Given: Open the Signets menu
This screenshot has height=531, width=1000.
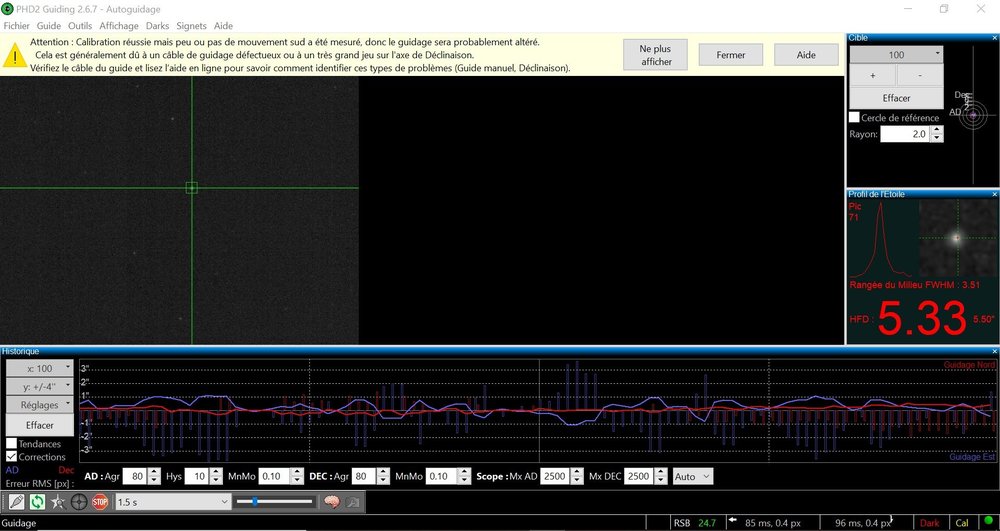Looking at the screenshot, I should tap(191, 25).
